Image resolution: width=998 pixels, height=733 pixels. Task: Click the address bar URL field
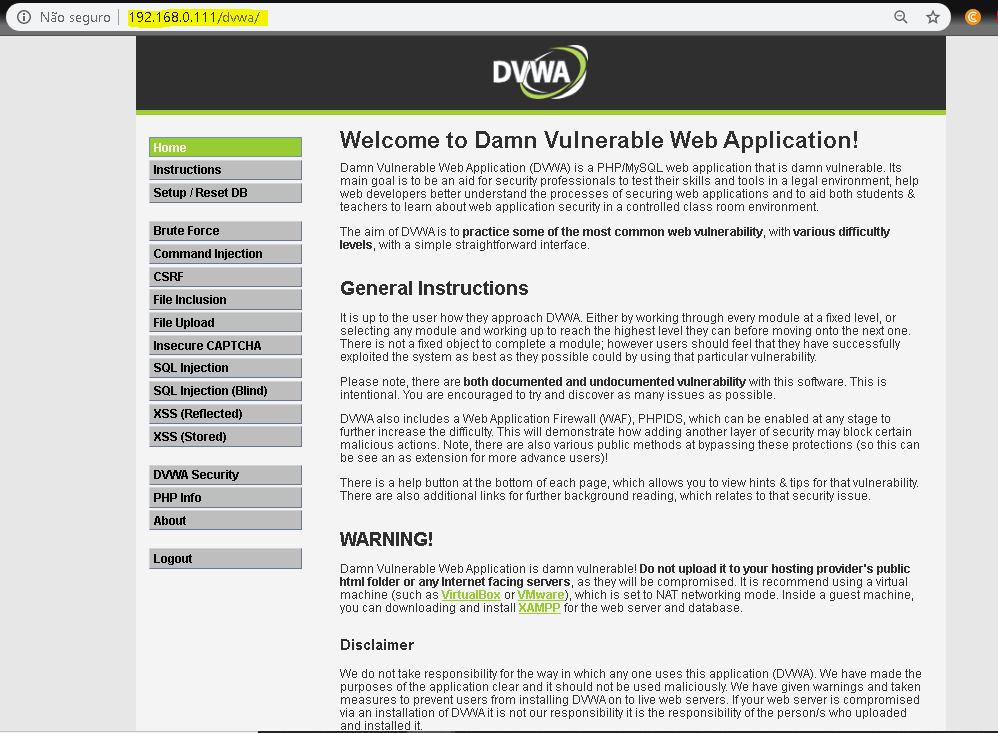pos(500,17)
